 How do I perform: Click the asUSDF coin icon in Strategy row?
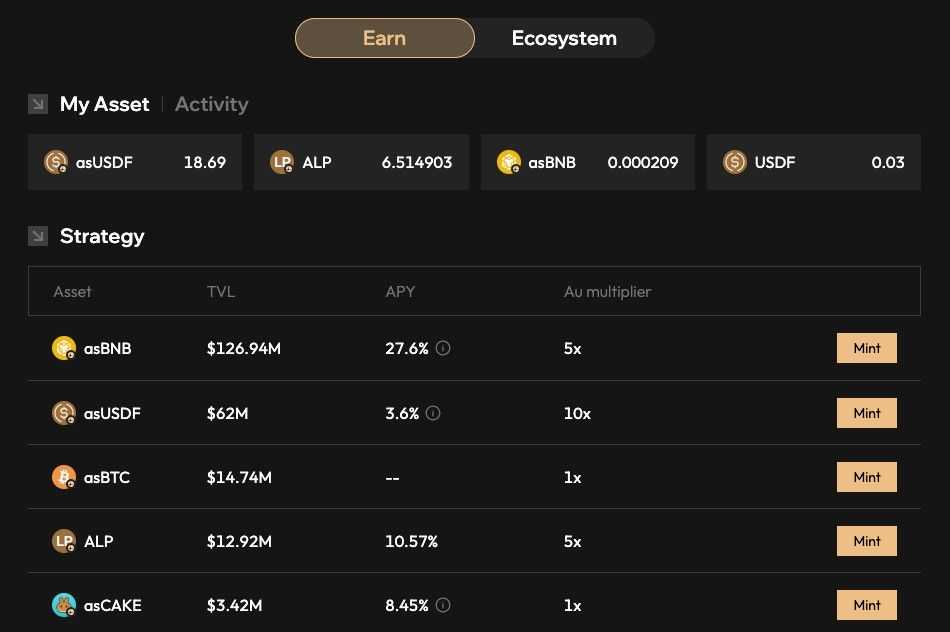pyautogui.click(x=64, y=413)
